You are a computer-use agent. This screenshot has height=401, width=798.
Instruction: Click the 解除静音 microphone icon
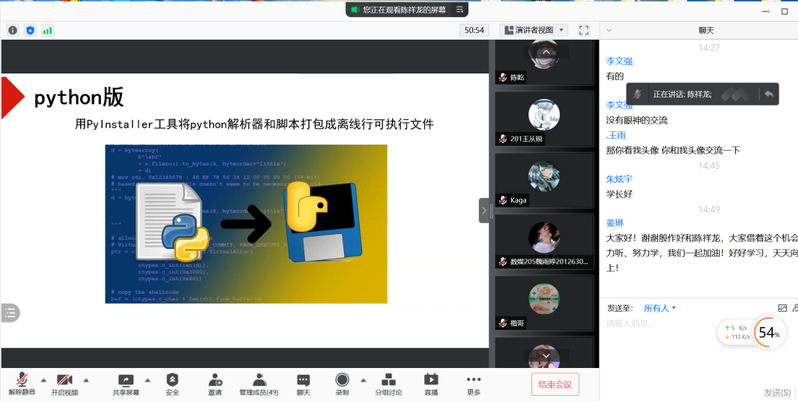coord(20,379)
